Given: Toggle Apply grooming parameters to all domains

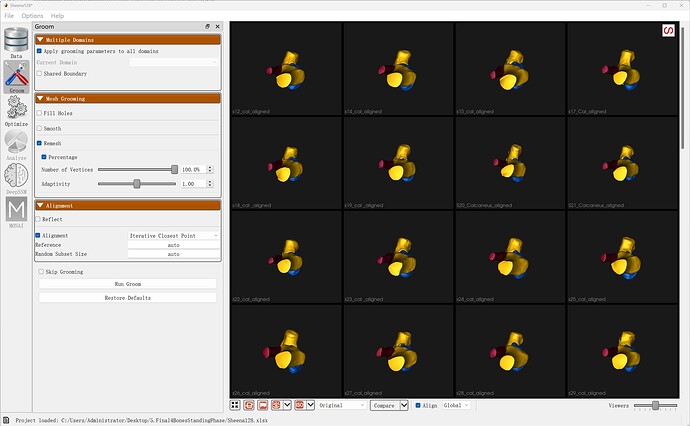Looking at the screenshot, I should (x=39, y=51).
